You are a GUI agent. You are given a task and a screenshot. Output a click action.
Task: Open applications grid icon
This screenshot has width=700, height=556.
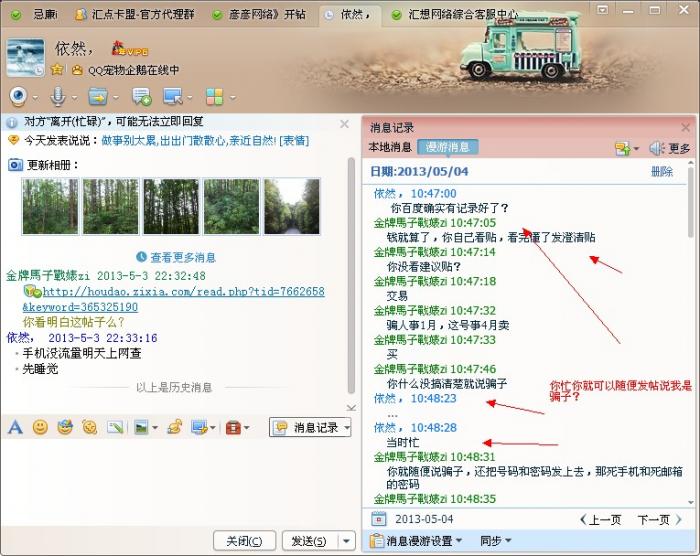tap(215, 96)
